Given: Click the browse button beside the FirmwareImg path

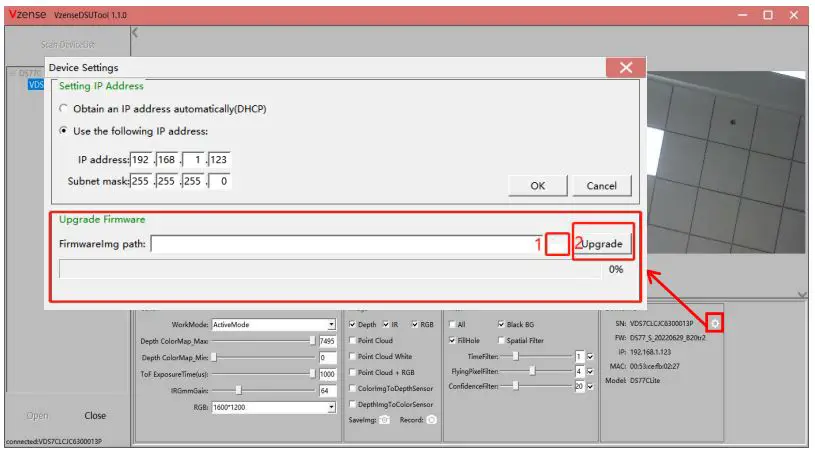Looking at the screenshot, I should (x=557, y=244).
